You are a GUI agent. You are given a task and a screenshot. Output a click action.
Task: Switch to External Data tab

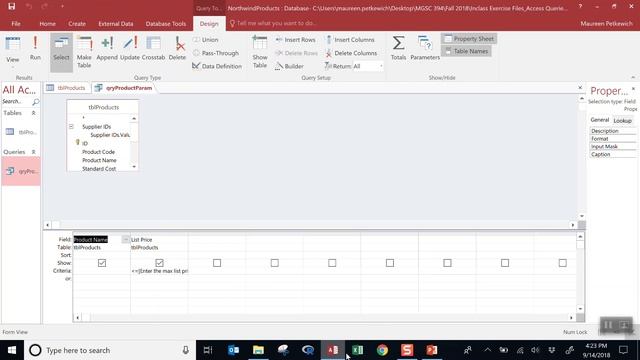(x=116, y=24)
